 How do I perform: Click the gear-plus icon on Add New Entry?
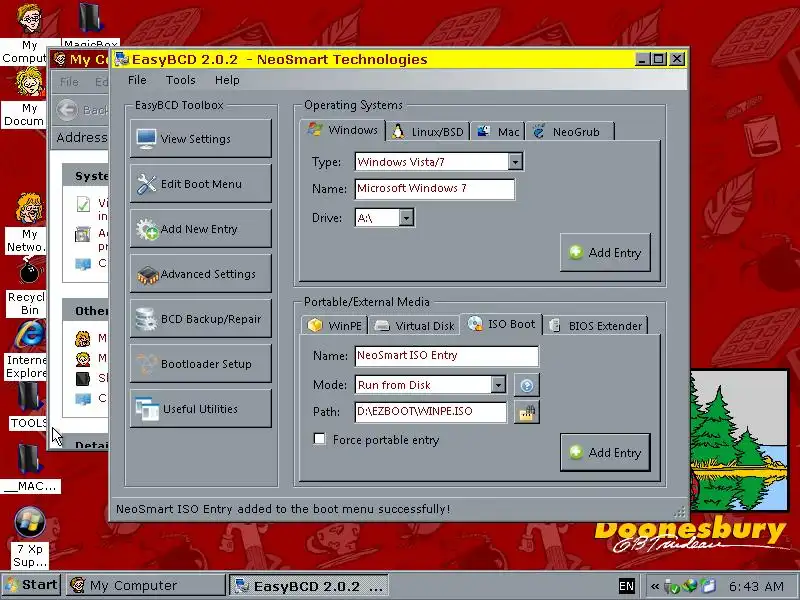coord(147,229)
